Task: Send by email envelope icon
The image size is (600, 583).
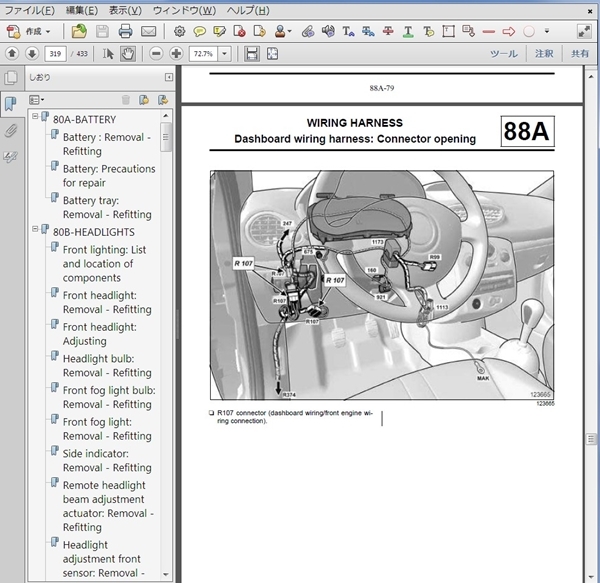Action: point(148,31)
